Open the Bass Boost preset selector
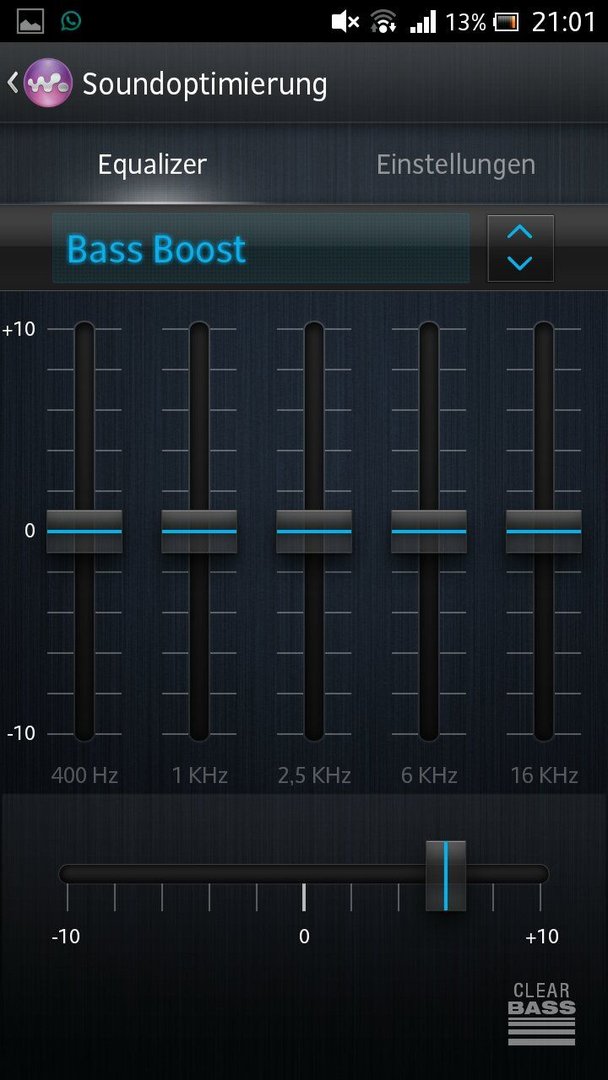 pos(261,248)
